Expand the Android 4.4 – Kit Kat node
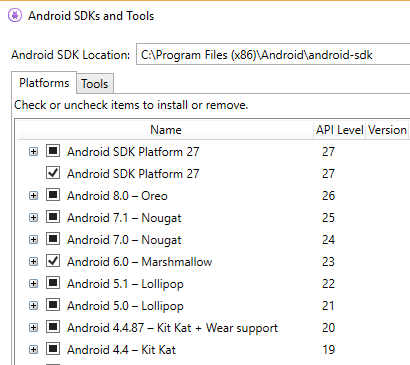 click(33, 350)
